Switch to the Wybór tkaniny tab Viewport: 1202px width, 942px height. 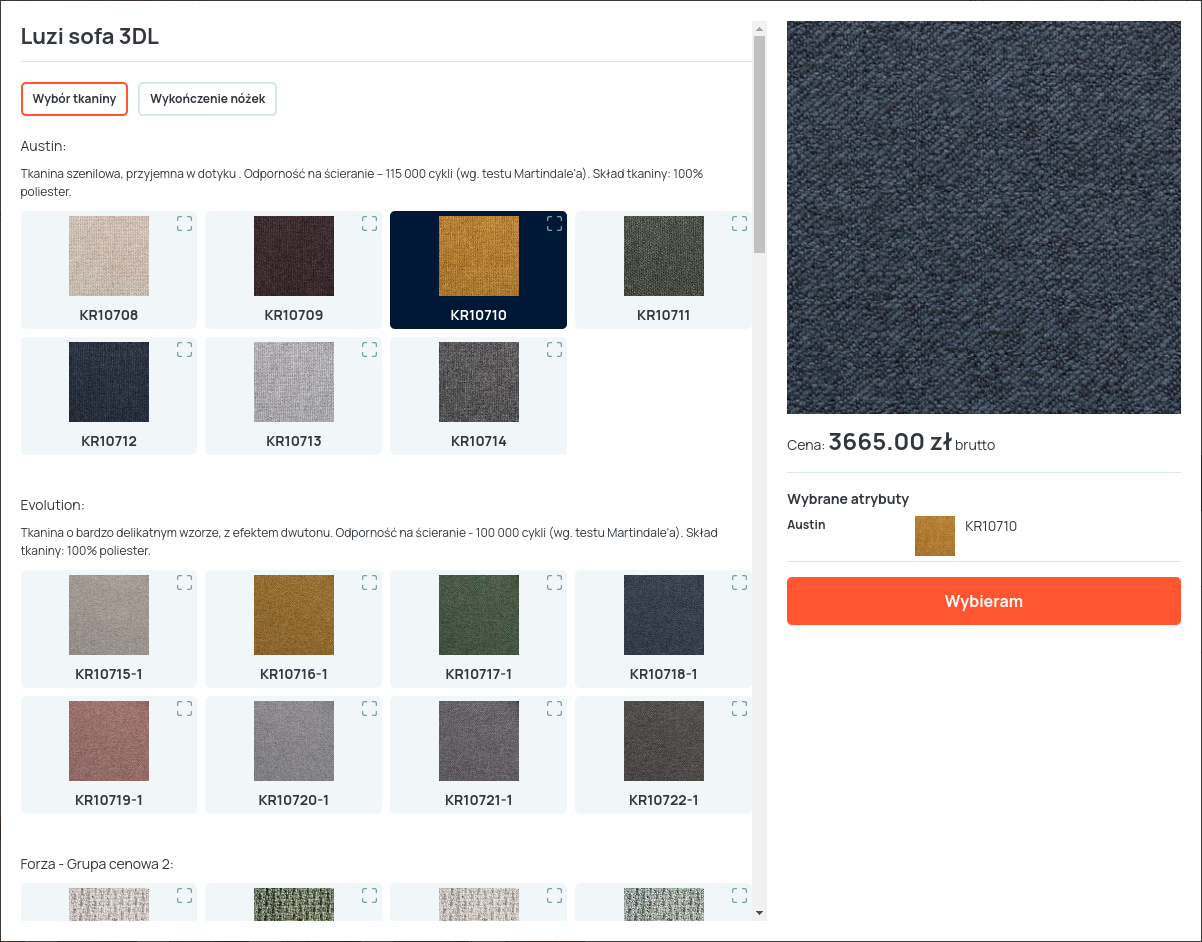[x=74, y=99]
